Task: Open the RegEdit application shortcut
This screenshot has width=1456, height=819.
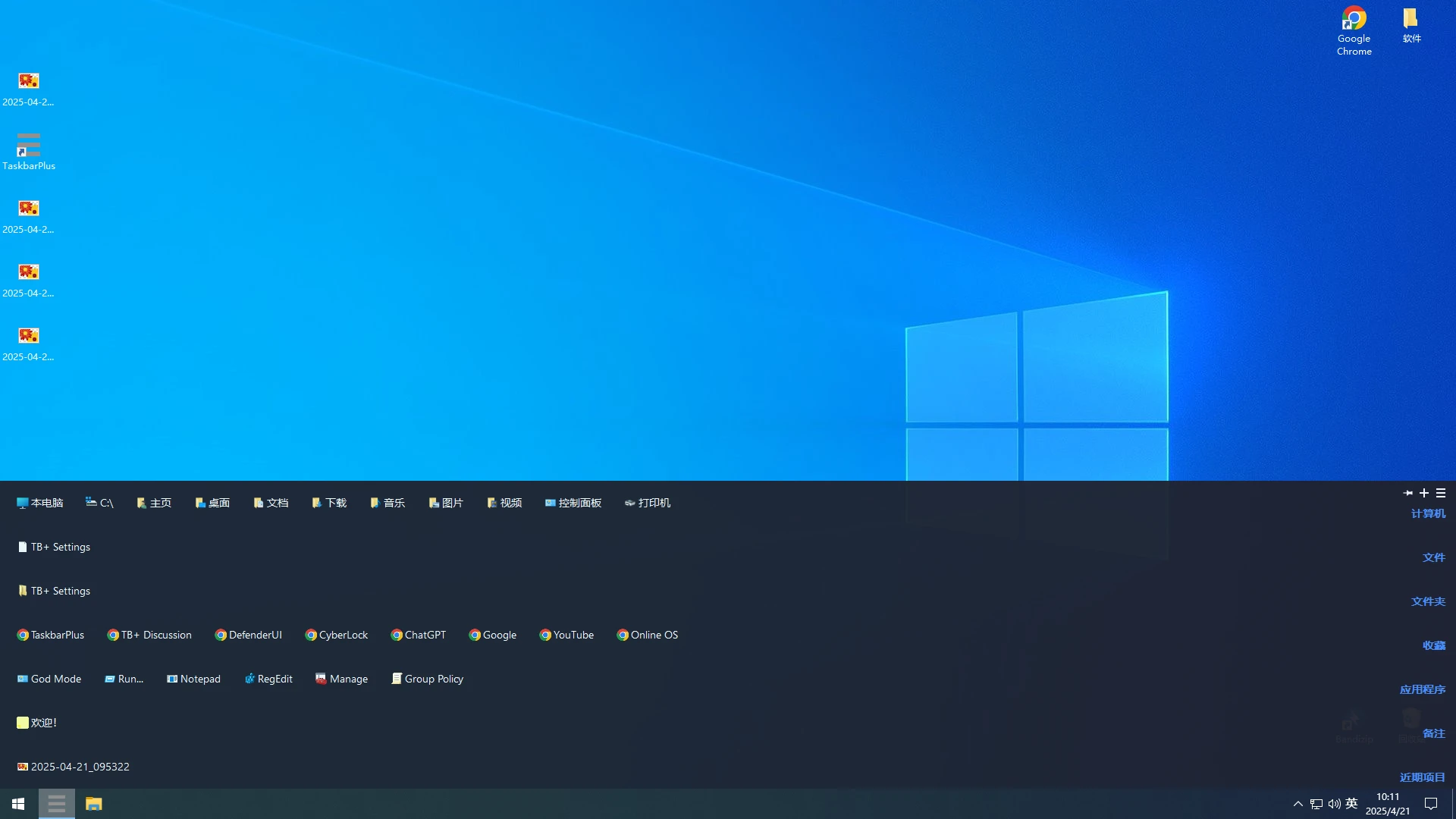Action: [x=268, y=679]
